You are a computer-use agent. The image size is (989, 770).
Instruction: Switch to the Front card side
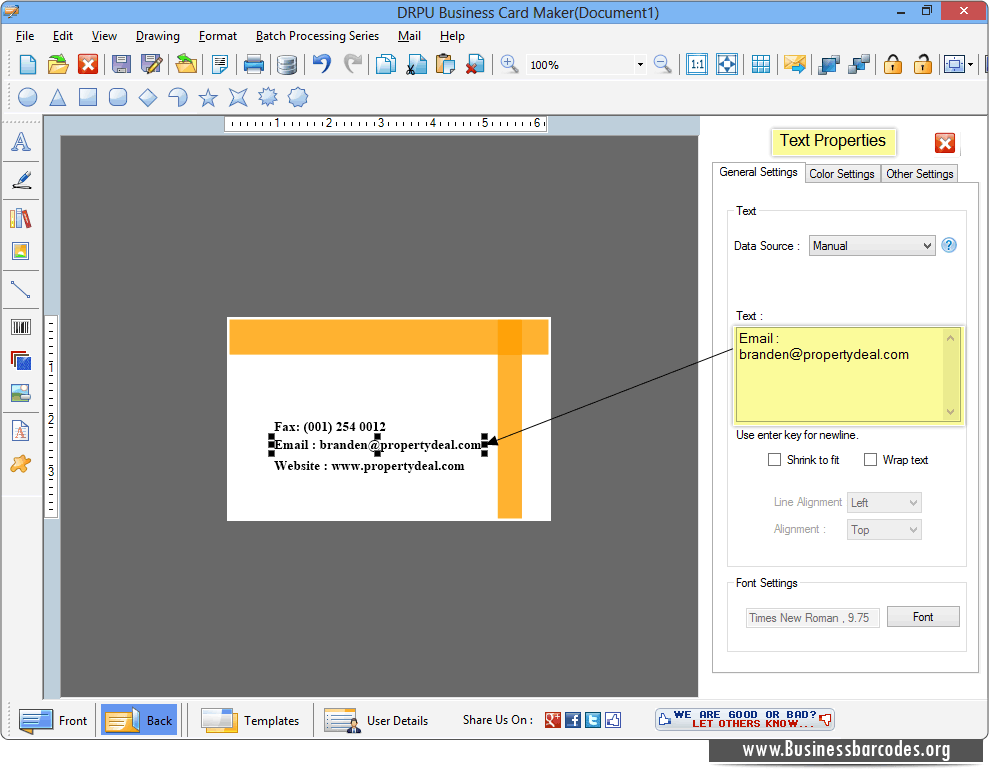[54, 720]
